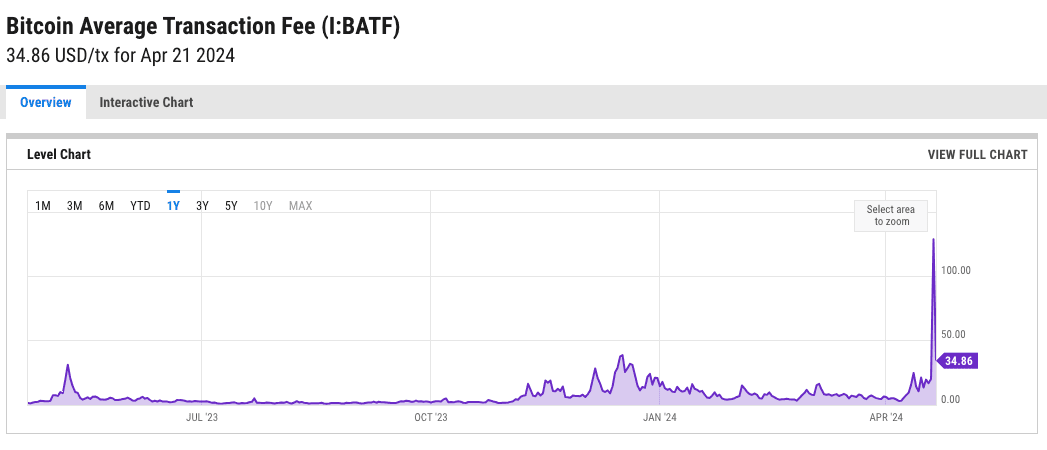Click the Level Chart heading
The width and height of the screenshot is (1047, 450).
[x=59, y=155]
